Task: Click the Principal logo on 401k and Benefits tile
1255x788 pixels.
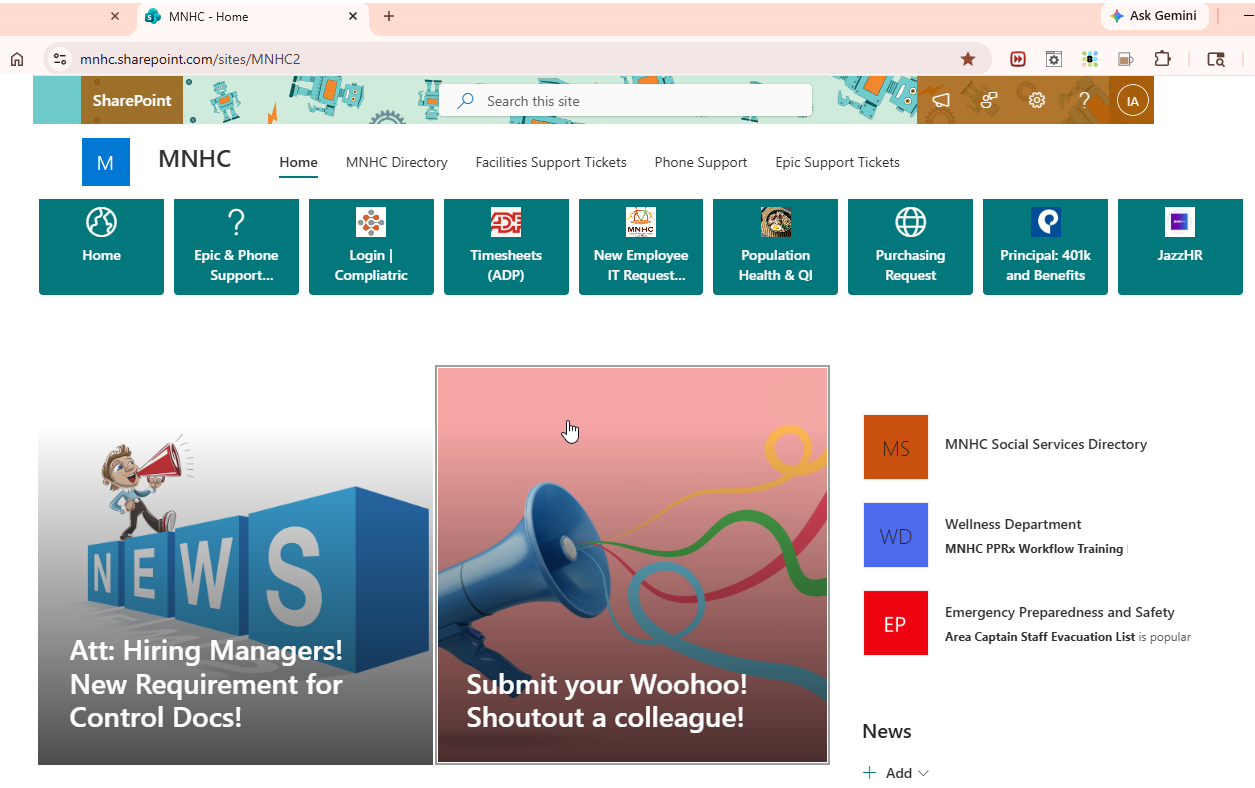Action: point(1046,222)
